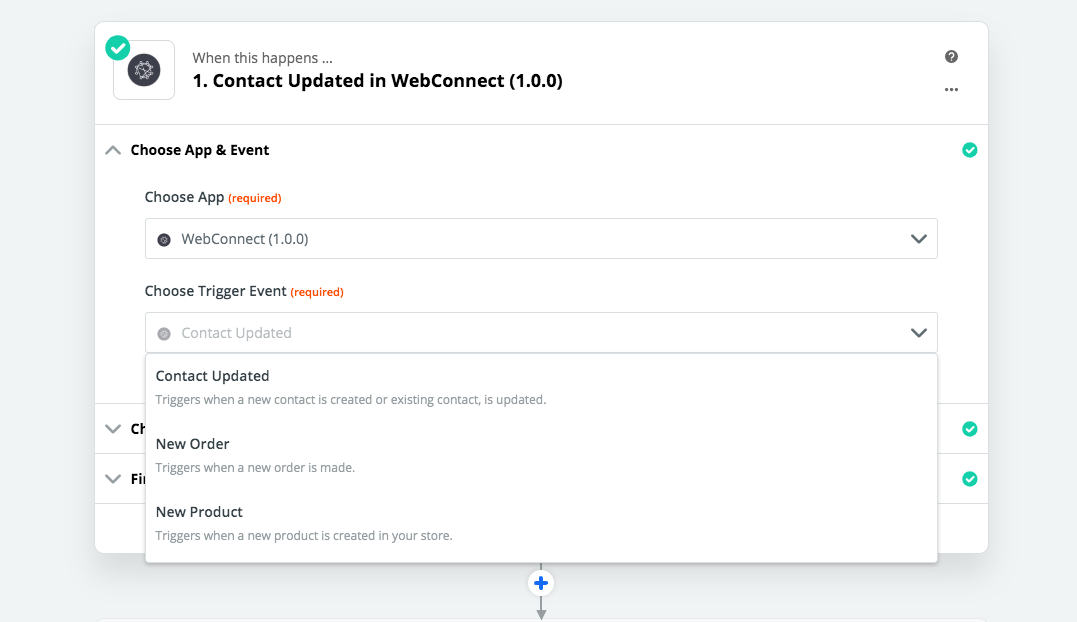Screen dimensions: 1077x622
Task: Click the WebConnect icon inside the Choose App field
Action: click(x=163, y=238)
